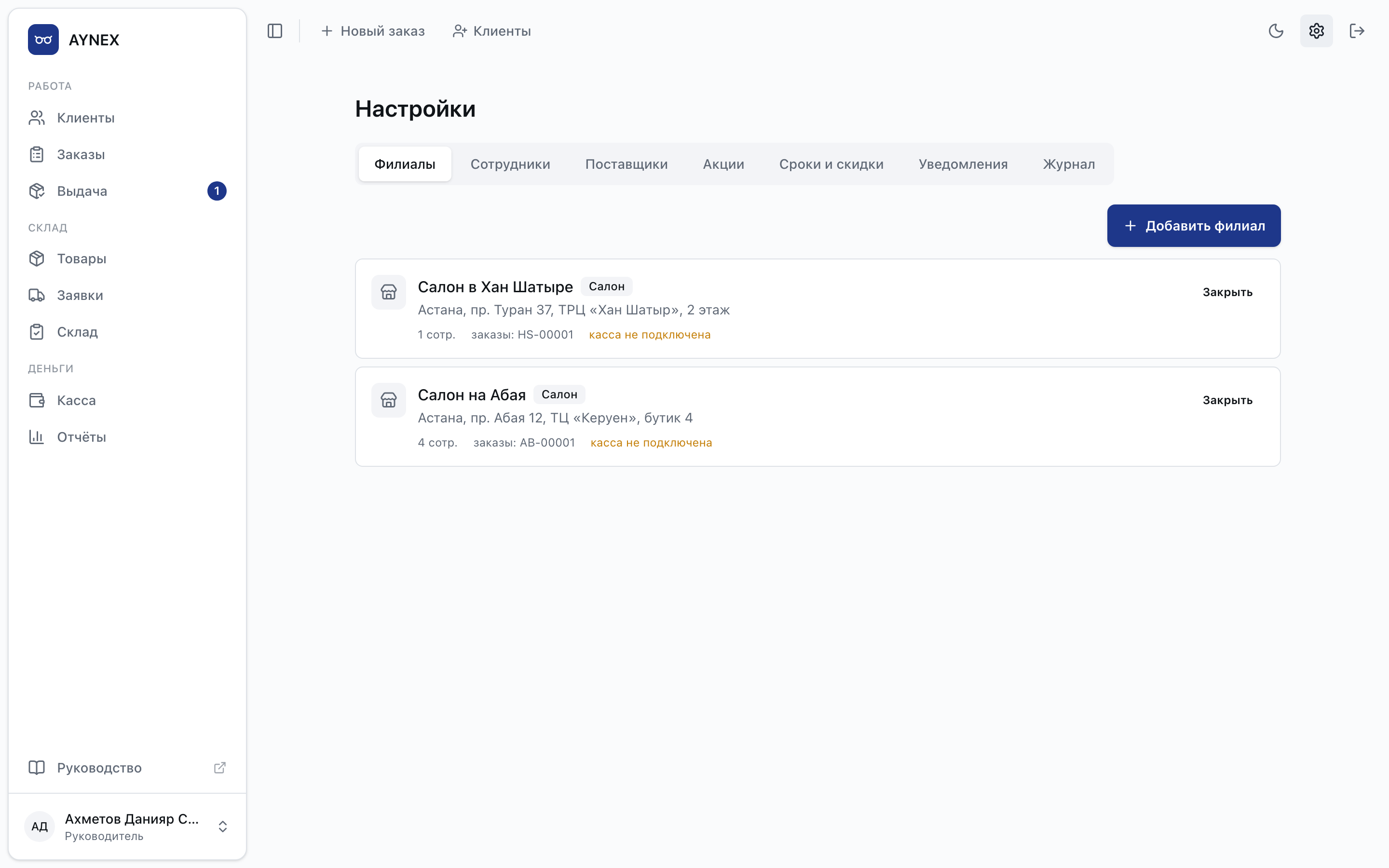Viewport: 1389px width, 868px height.
Task: Open Клиенты shortcut in top bar
Action: click(x=492, y=31)
